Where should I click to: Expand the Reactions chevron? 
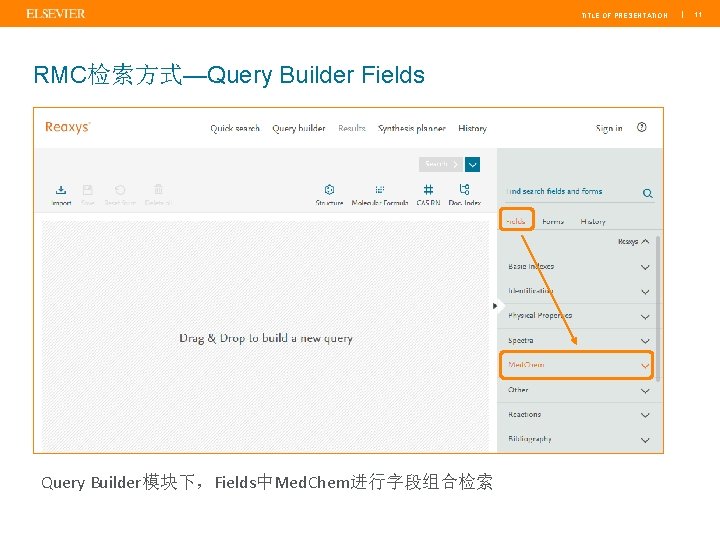point(645,415)
